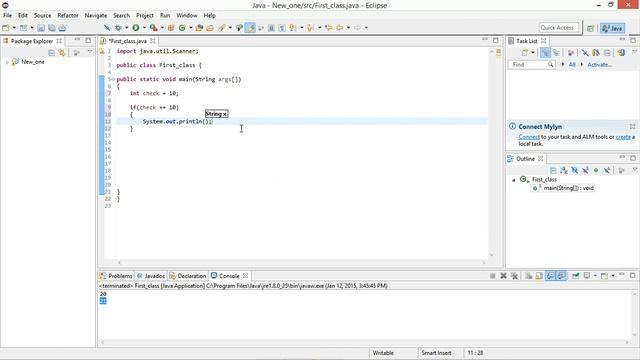This screenshot has width=640, height=360.
Task: Open the New wizard dropdown arrow
Action: tap(14, 28)
